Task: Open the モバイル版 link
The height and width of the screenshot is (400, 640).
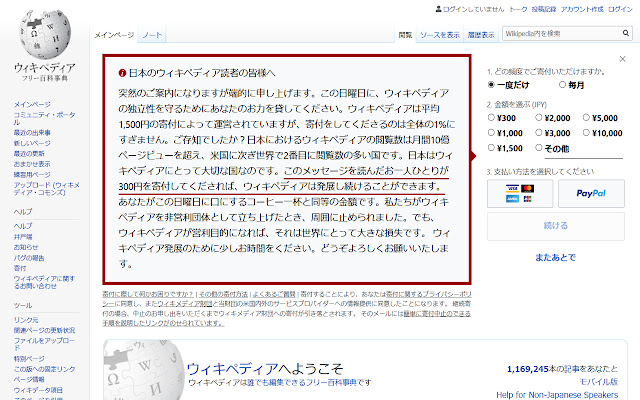Action: 599,382
